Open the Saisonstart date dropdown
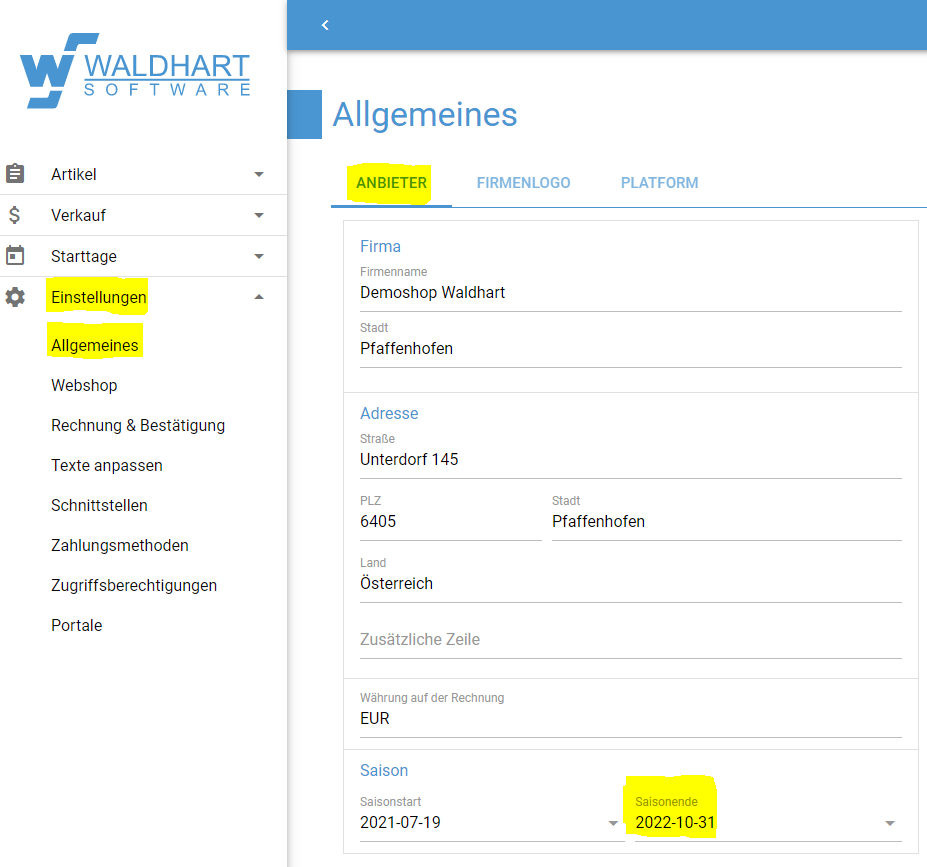Image resolution: width=927 pixels, height=867 pixels. tap(613, 823)
